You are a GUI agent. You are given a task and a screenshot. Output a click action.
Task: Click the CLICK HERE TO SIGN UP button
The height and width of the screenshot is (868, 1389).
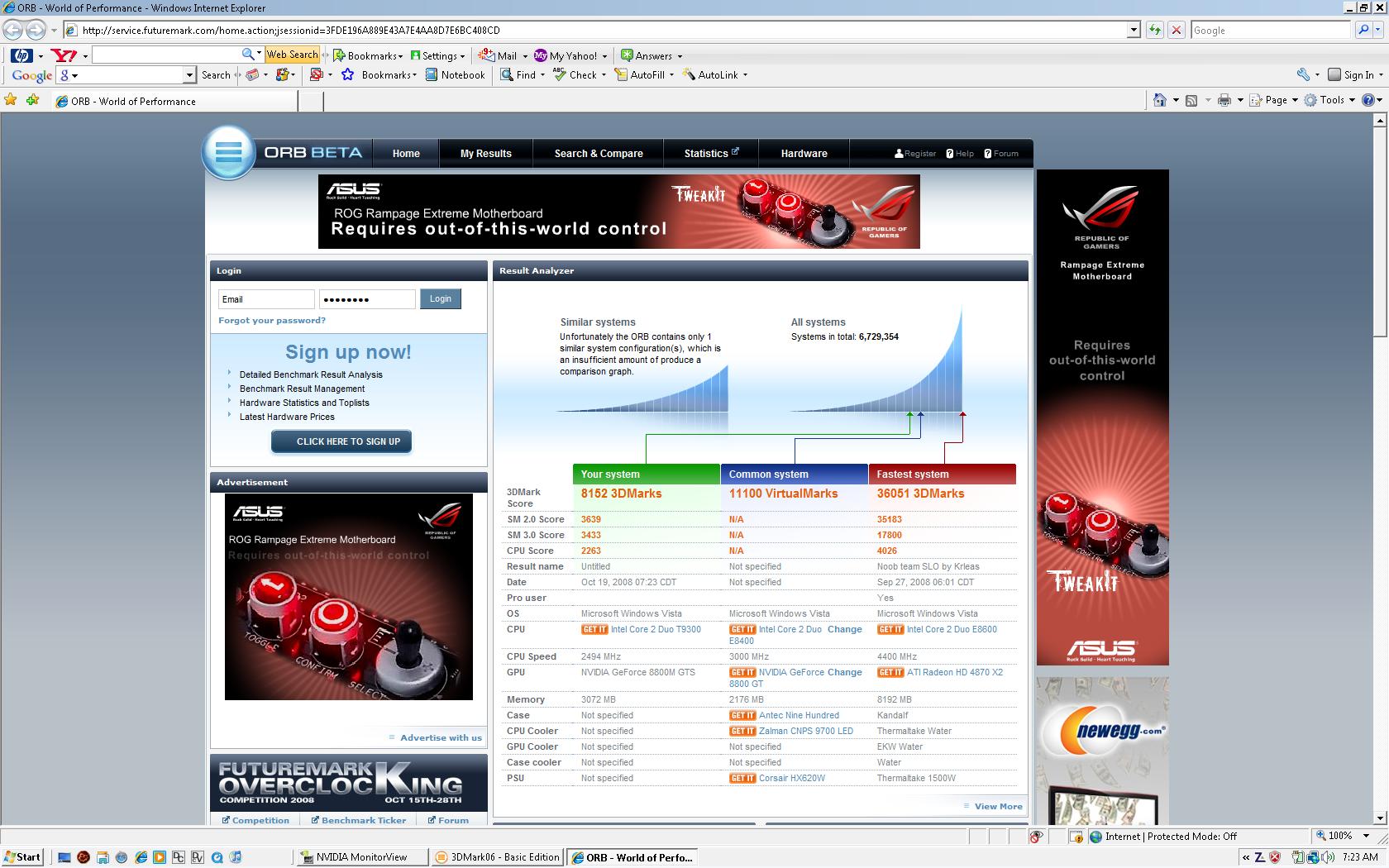tap(341, 441)
